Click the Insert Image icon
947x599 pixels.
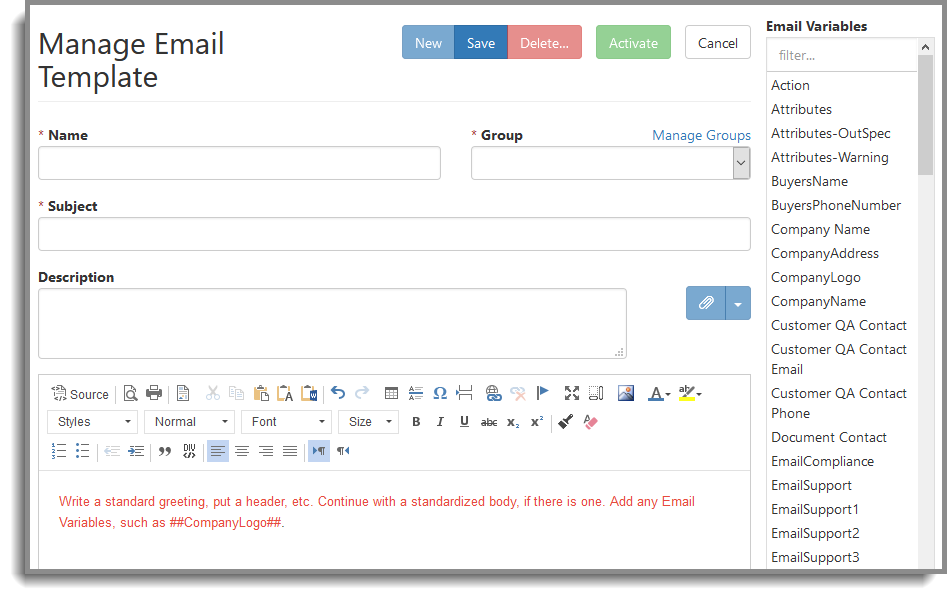(626, 394)
